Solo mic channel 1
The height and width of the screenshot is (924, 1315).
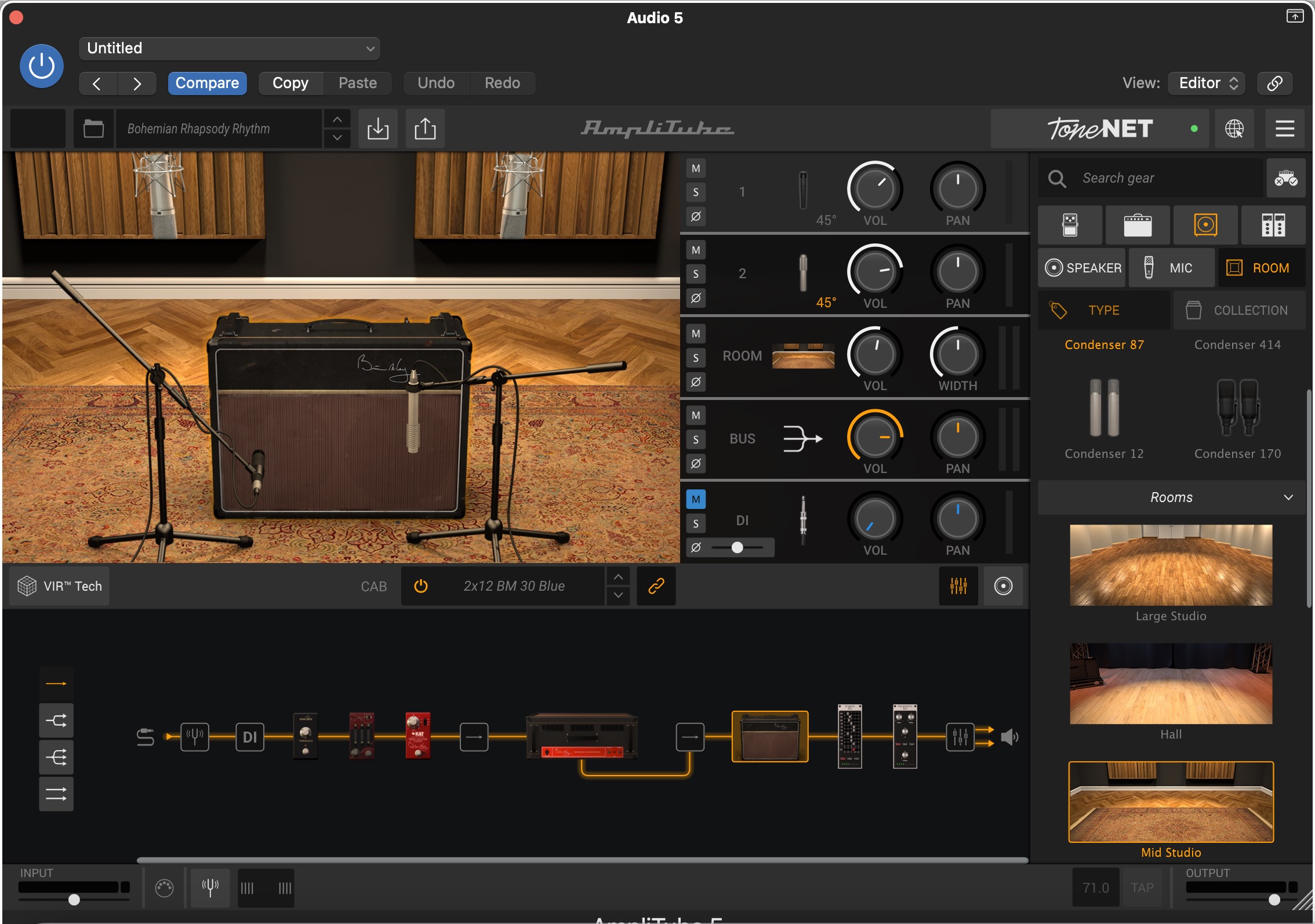696,192
